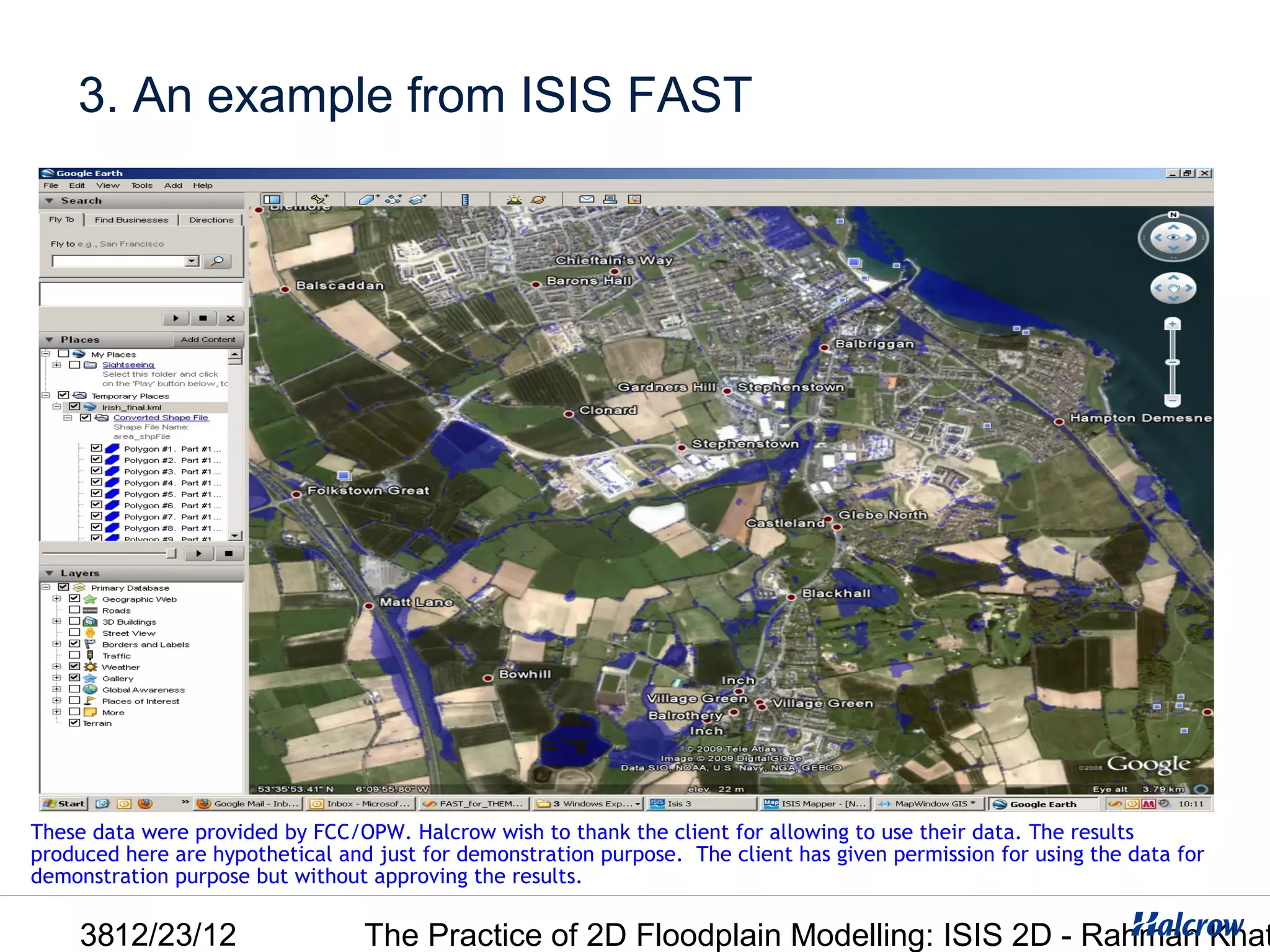This screenshot has height=952, width=1270.
Task: Collapse the Places panel triangle
Action: [50, 340]
